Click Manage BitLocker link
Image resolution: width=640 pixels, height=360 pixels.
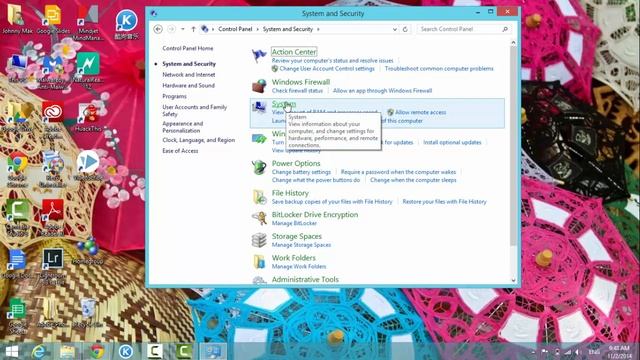[294, 223]
